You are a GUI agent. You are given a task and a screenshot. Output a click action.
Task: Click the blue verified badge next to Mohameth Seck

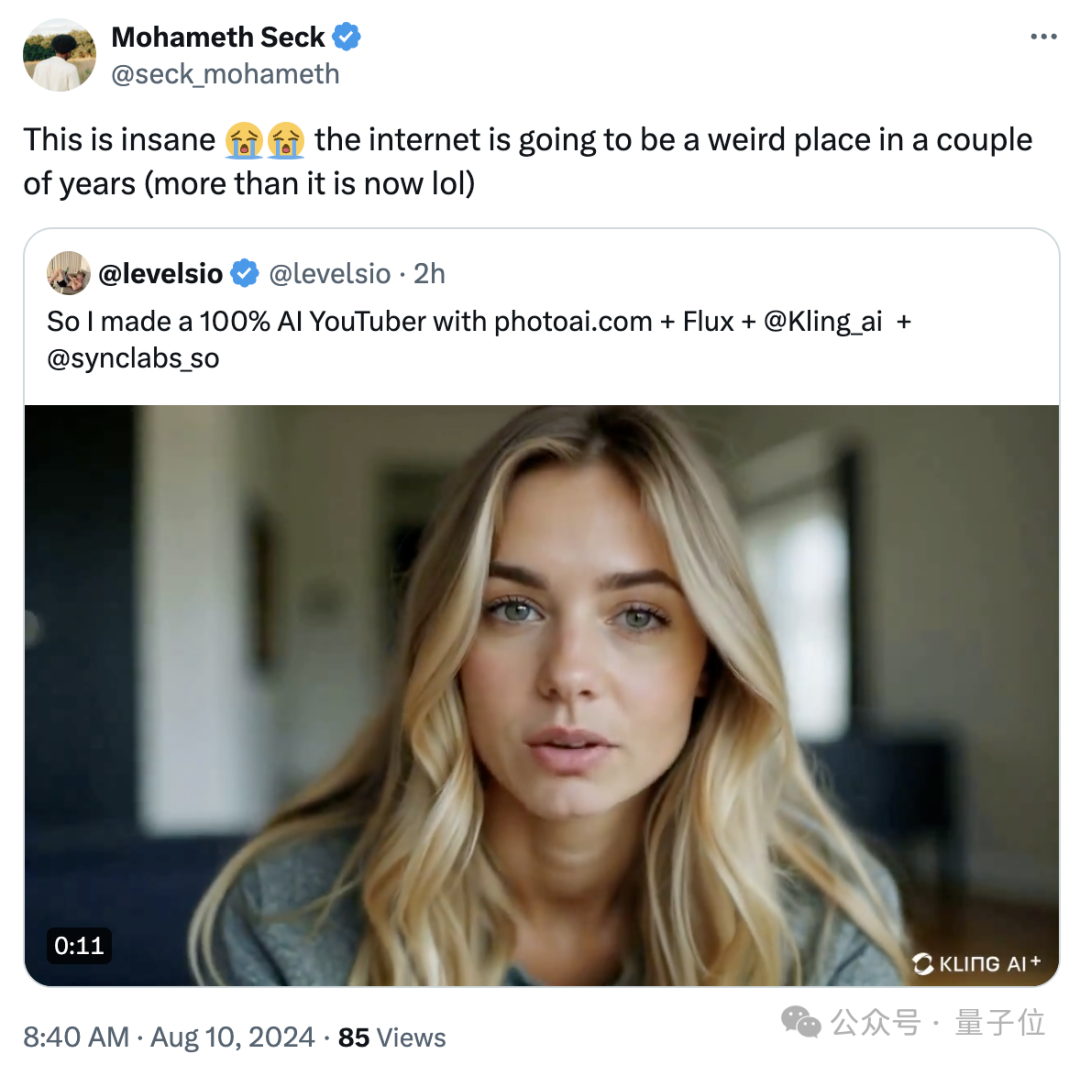coord(347,38)
